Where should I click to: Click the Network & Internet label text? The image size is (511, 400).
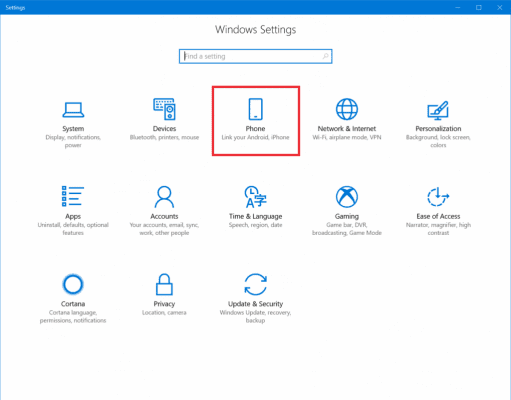click(x=347, y=129)
